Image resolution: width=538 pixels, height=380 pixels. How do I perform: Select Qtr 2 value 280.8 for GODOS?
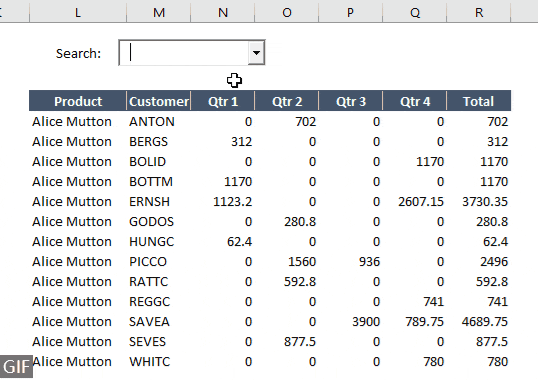click(x=300, y=222)
